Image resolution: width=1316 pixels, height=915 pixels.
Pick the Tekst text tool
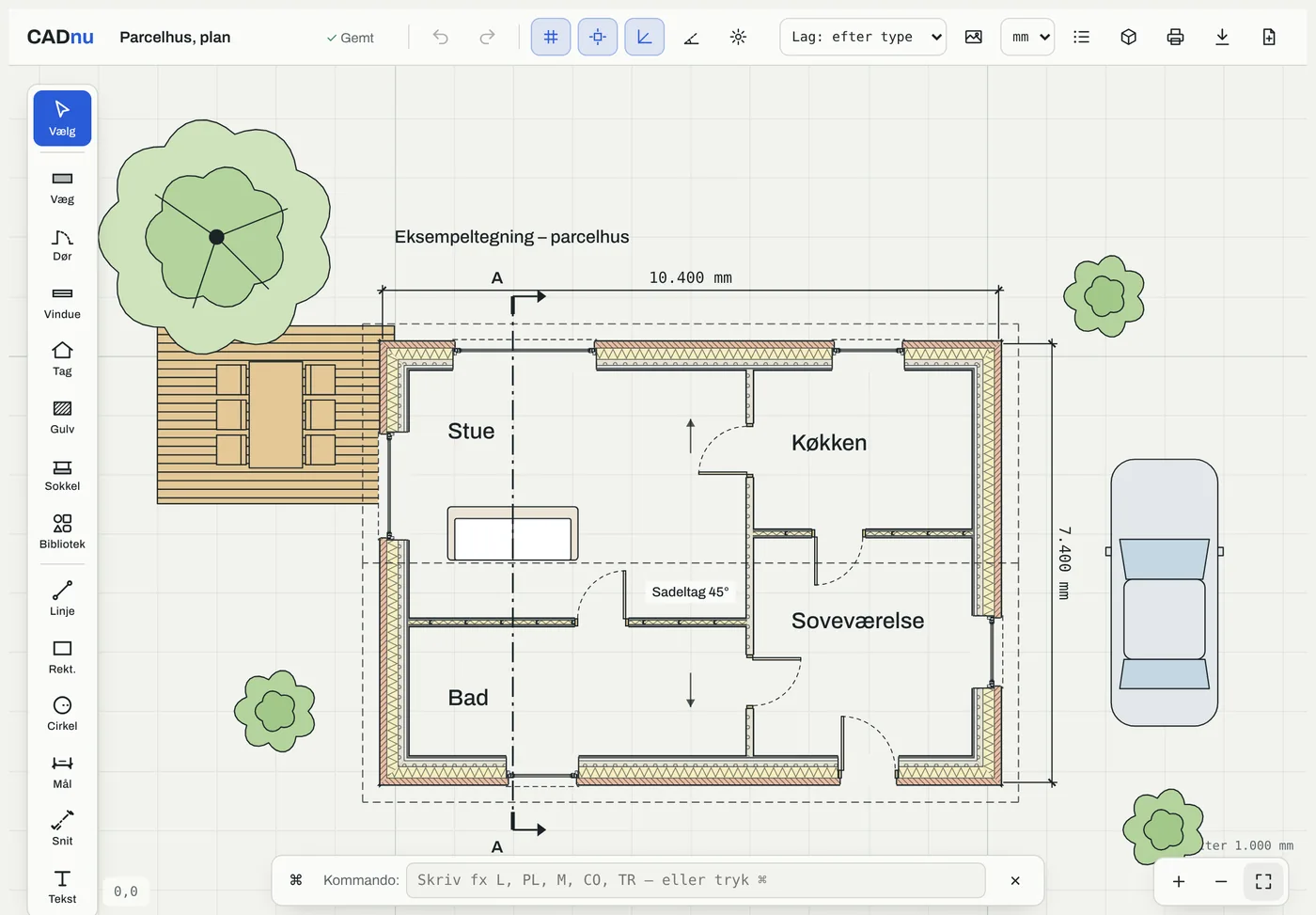point(62,887)
